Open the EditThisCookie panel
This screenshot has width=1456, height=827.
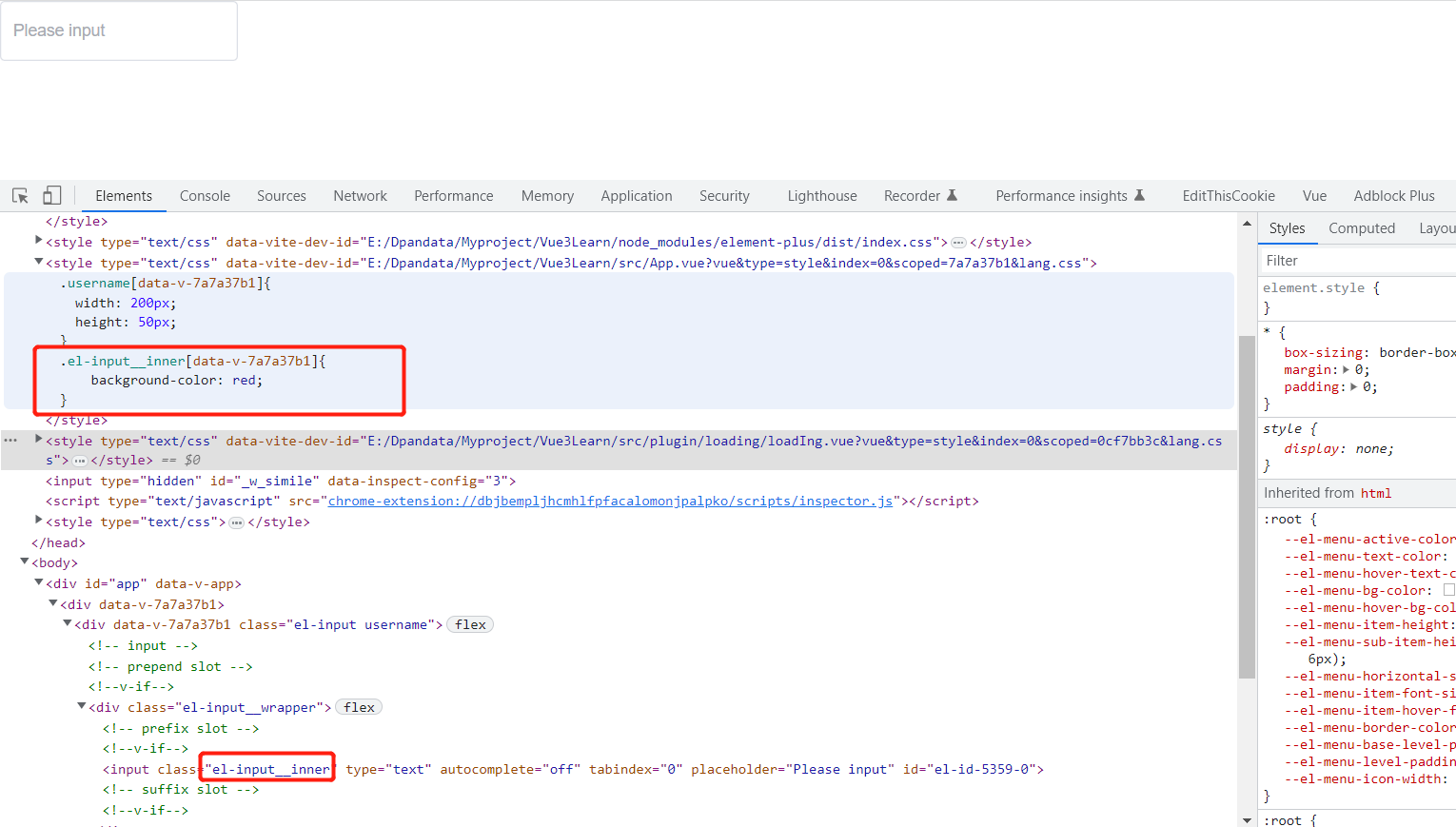coord(1228,195)
